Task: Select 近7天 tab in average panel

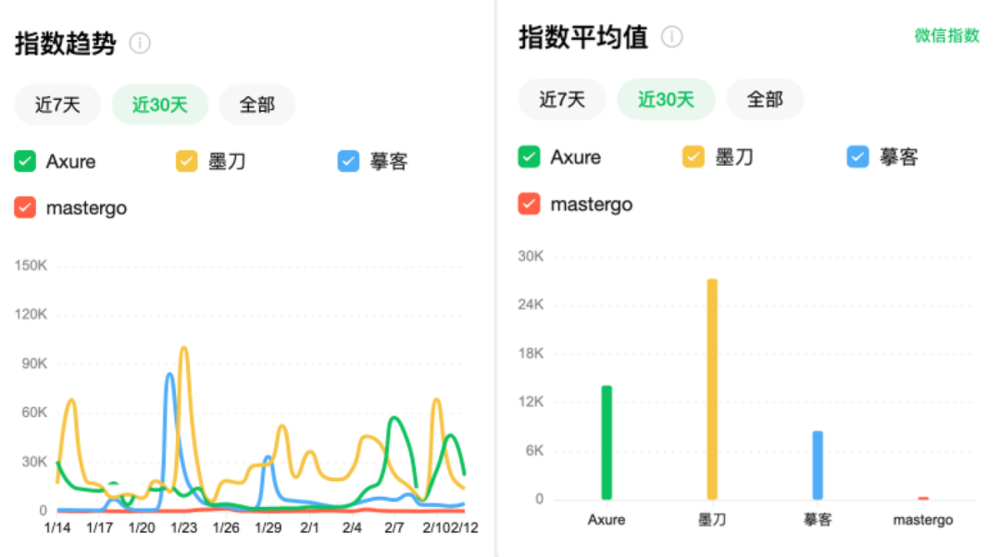Action: pos(562,99)
